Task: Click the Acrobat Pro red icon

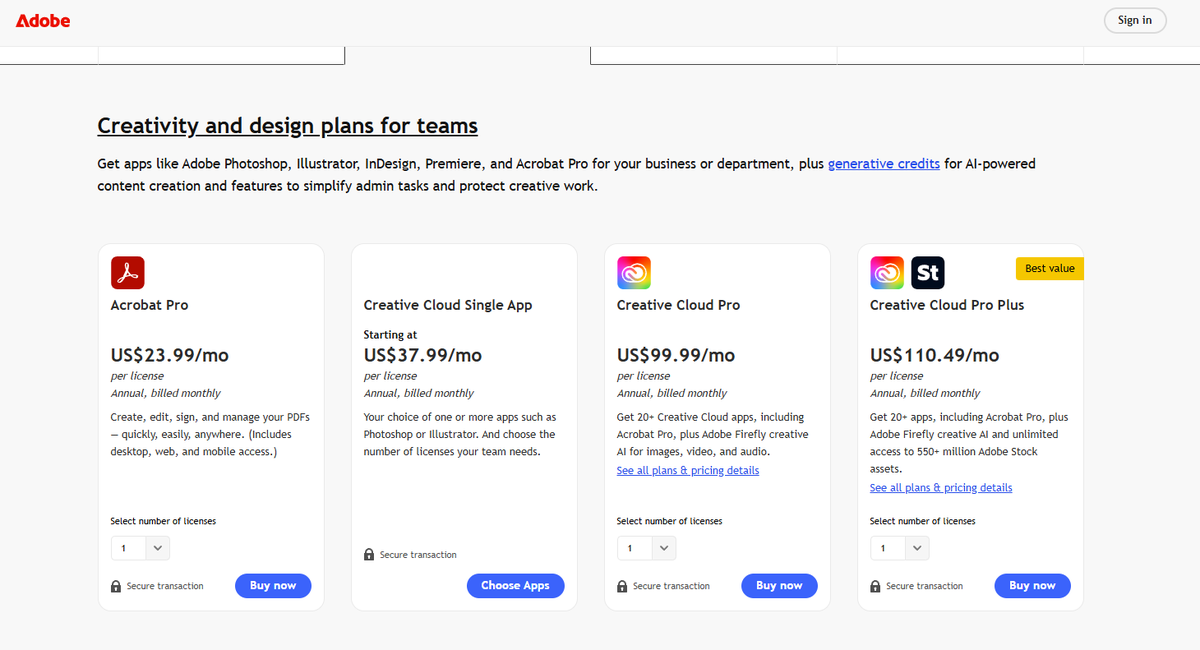Action: point(128,272)
